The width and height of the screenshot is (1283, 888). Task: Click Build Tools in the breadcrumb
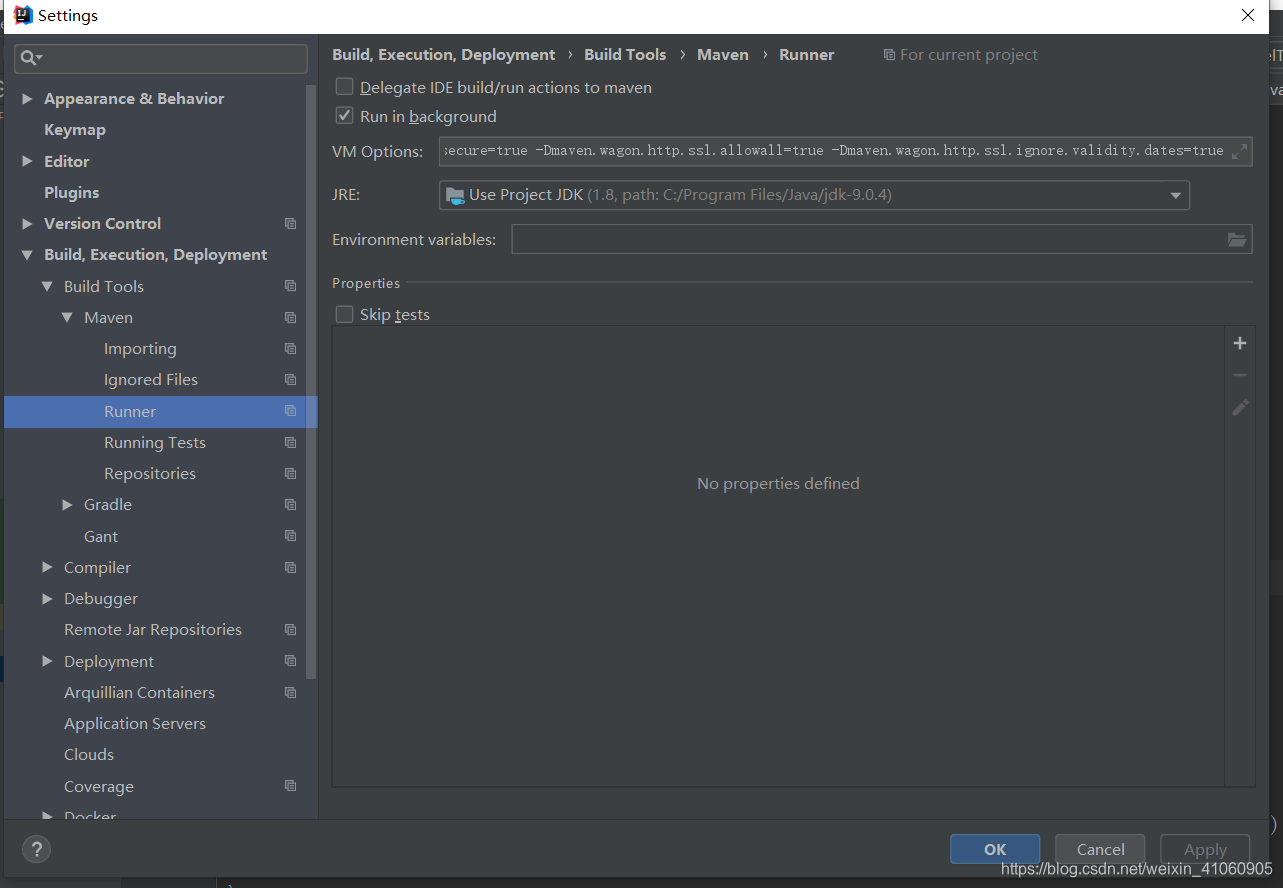[x=625, y=55]
